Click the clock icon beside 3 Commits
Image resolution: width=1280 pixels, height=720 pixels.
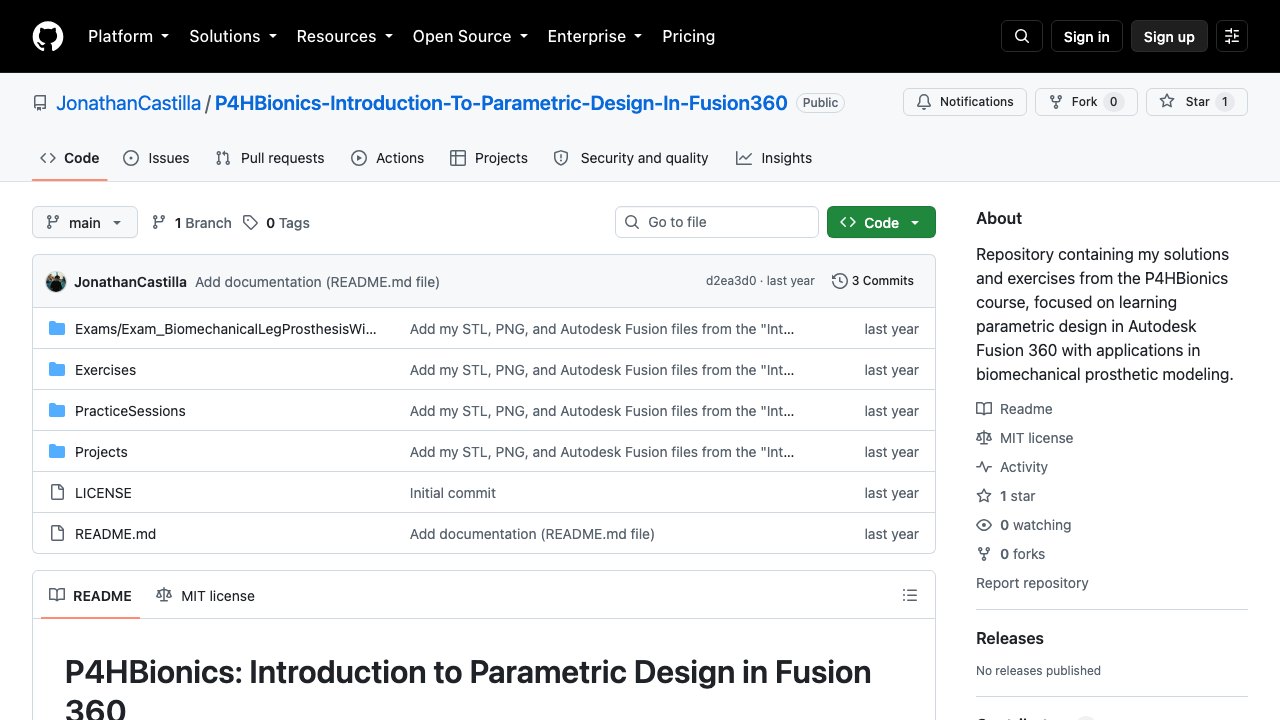point(840,281)
